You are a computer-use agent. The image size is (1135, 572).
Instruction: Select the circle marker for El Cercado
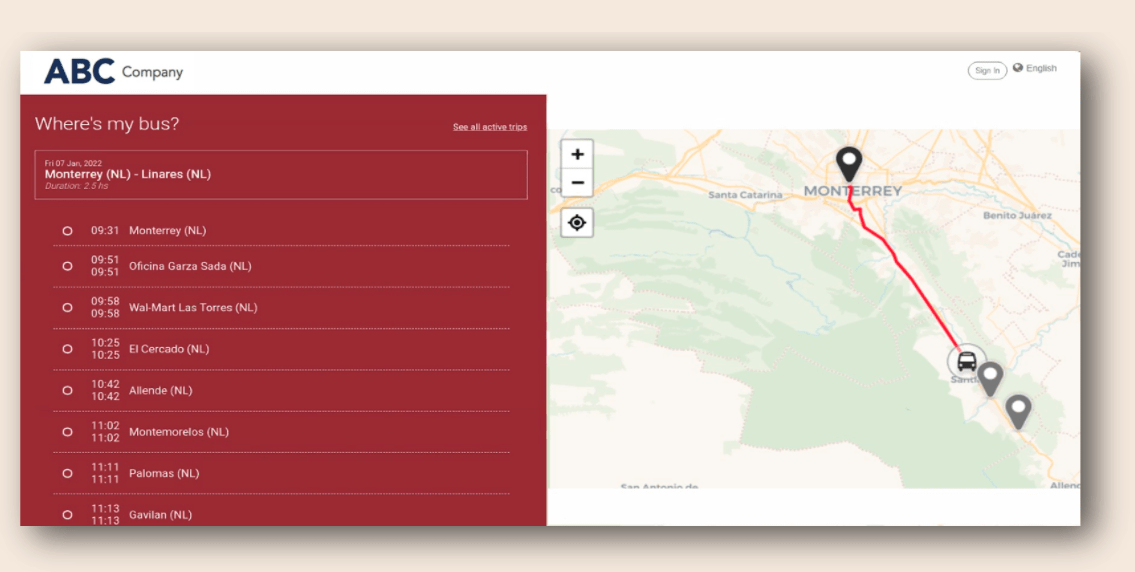pos(67,349)
